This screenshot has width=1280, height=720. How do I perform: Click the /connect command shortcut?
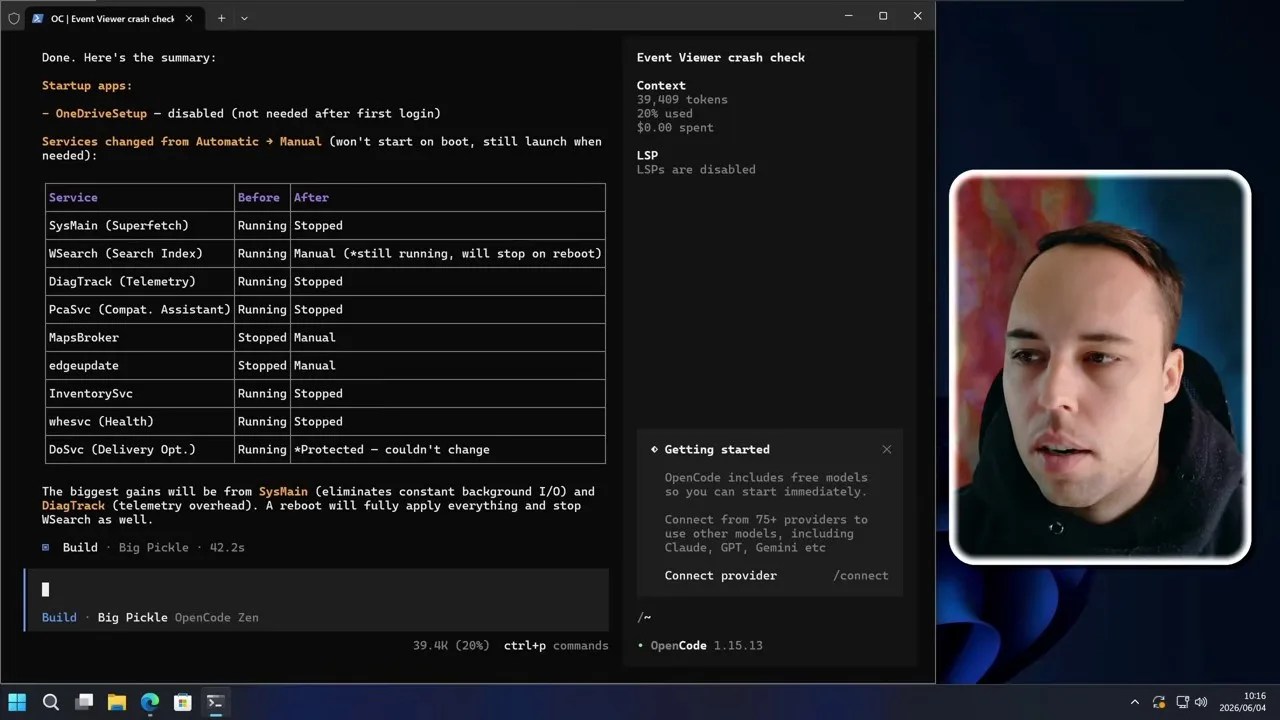pos(860,576)
